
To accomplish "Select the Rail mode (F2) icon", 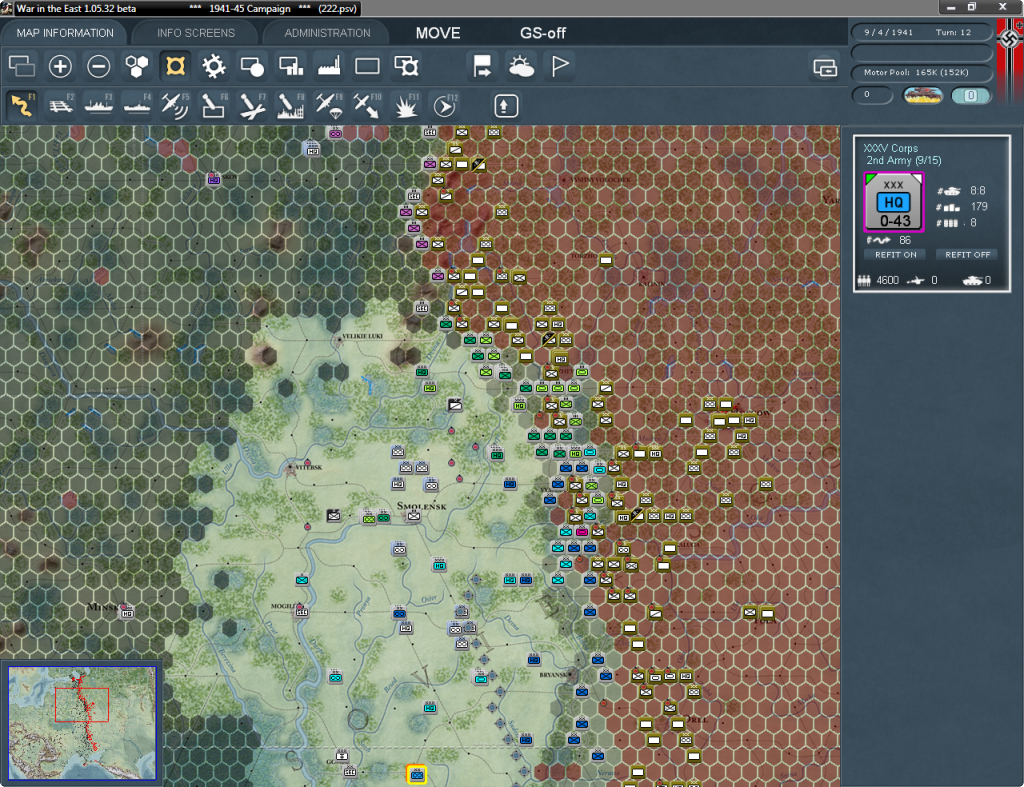I will [x=61, y=106].
